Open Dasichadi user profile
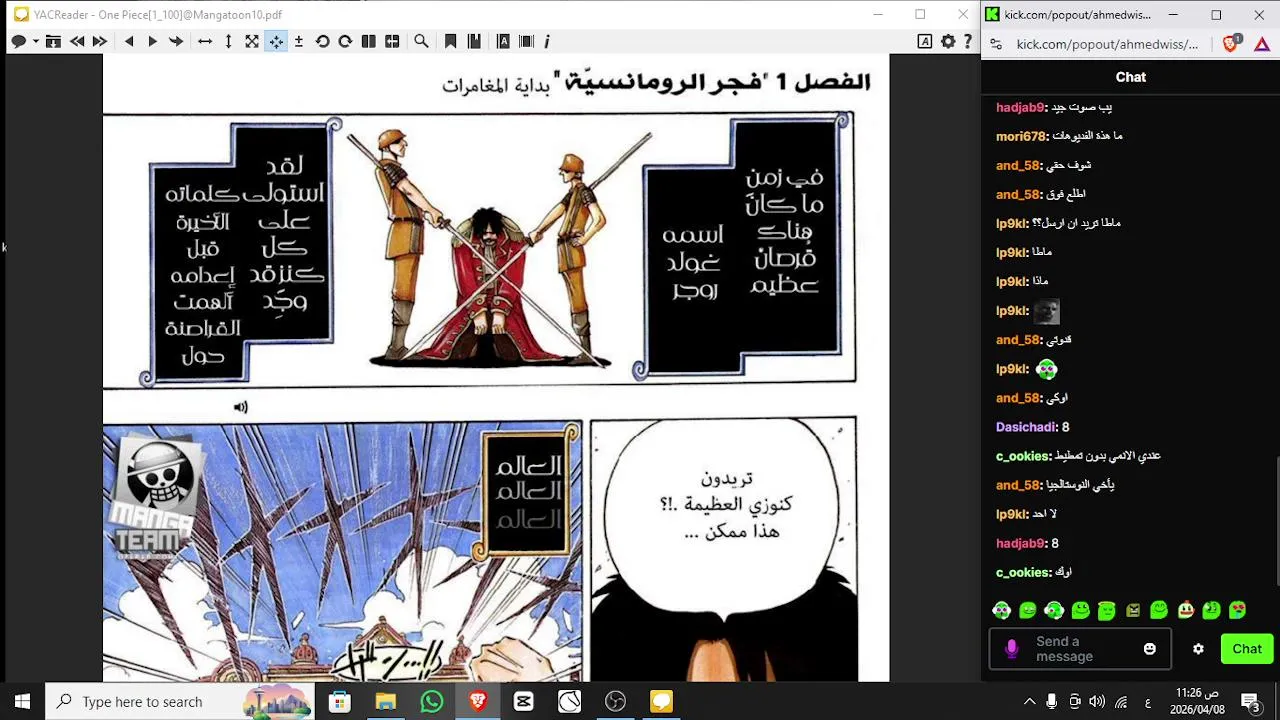This screenshot has height=720, width=1280. coord(1027,427)
